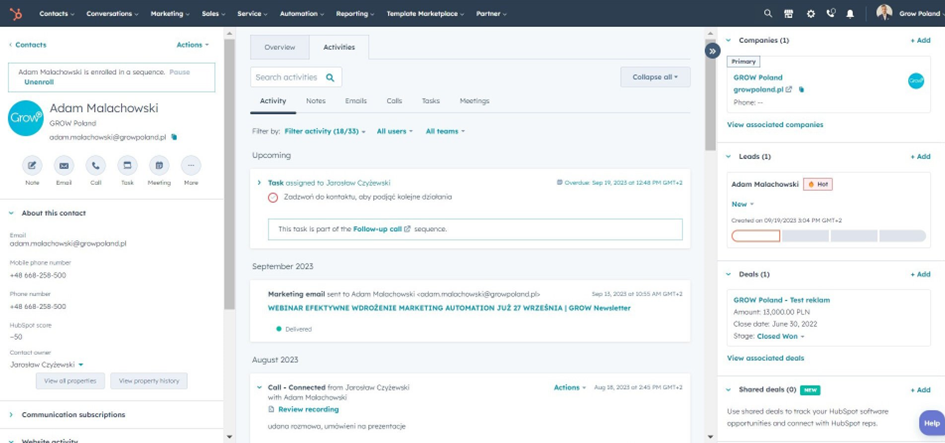Open View associated deals link
The height and width of the screenshot is (443, 945).
[x=765, y=358]
